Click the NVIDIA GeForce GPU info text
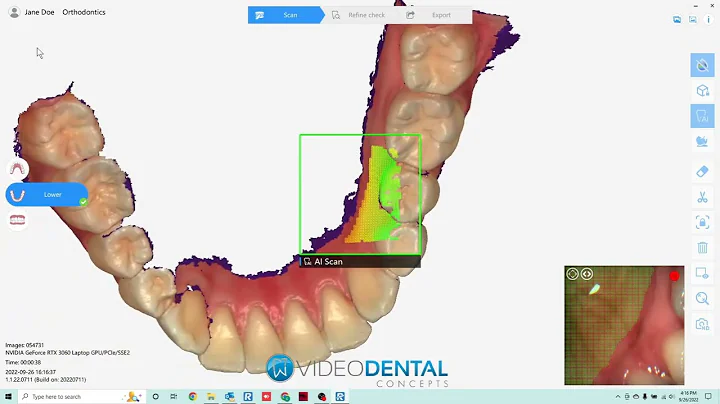Image resolution: width=720 pixels, height=404 pixels. tap(68, 353)
